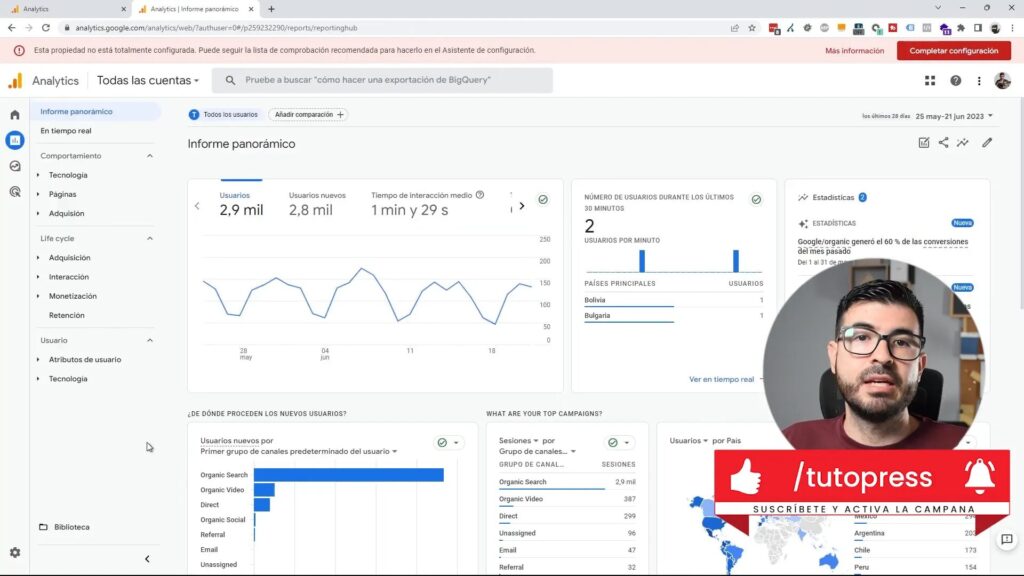
Task: Collapse the left navigation panel
Action: pyautogui.click(x=147, y=559)
